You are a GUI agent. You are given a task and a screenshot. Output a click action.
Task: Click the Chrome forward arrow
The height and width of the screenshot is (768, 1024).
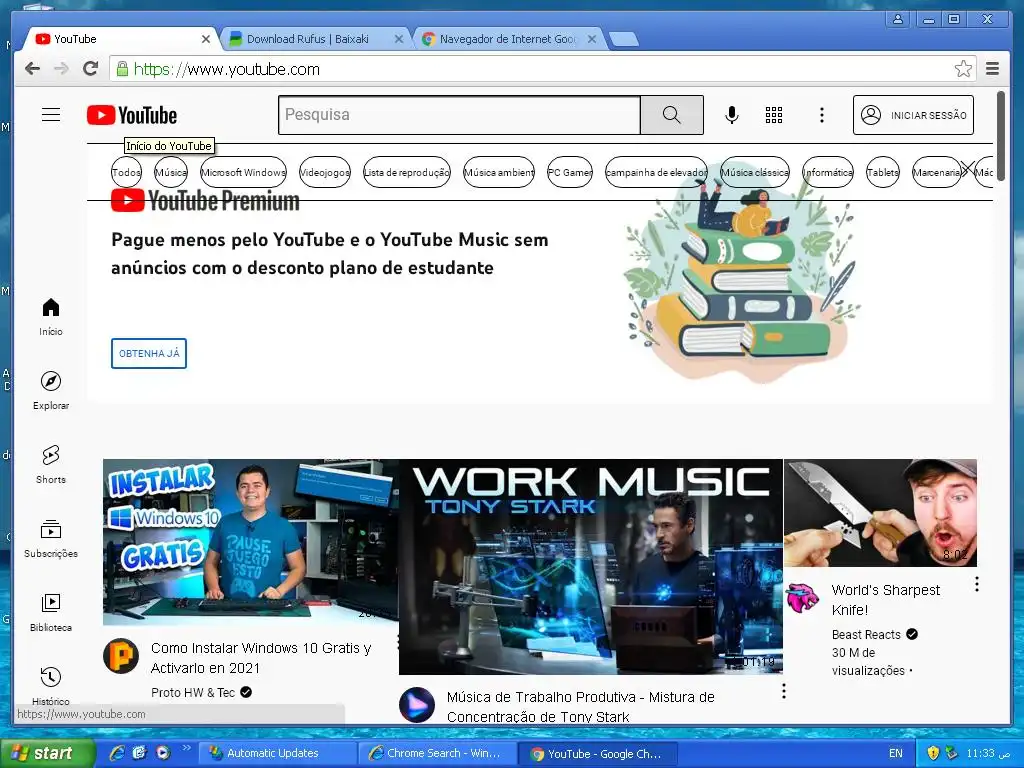pyautogui.click(x=61, y=69)
